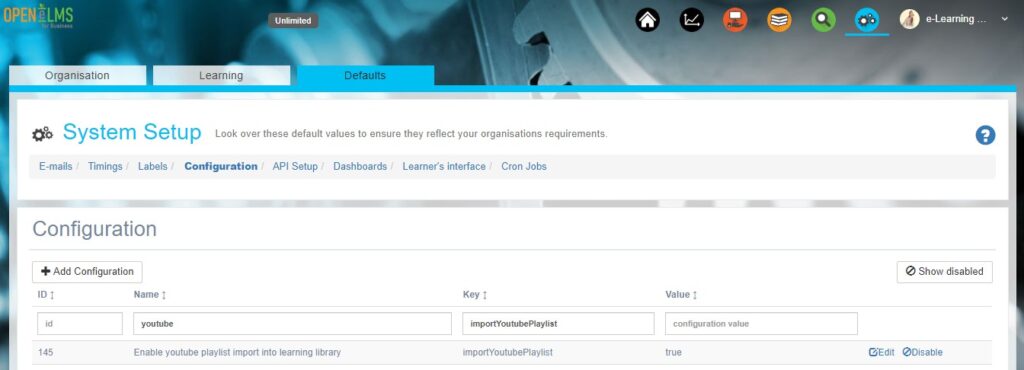Switch to the Learning tab
The height and width of the screenshot is (370, 1024).
pyautogui.click(x=221, y=75)
